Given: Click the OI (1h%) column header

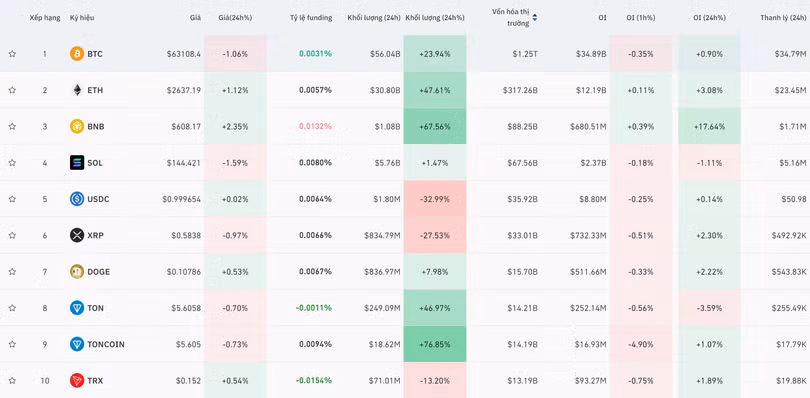Looking at the screenshot, I should (x=641, y=18).
